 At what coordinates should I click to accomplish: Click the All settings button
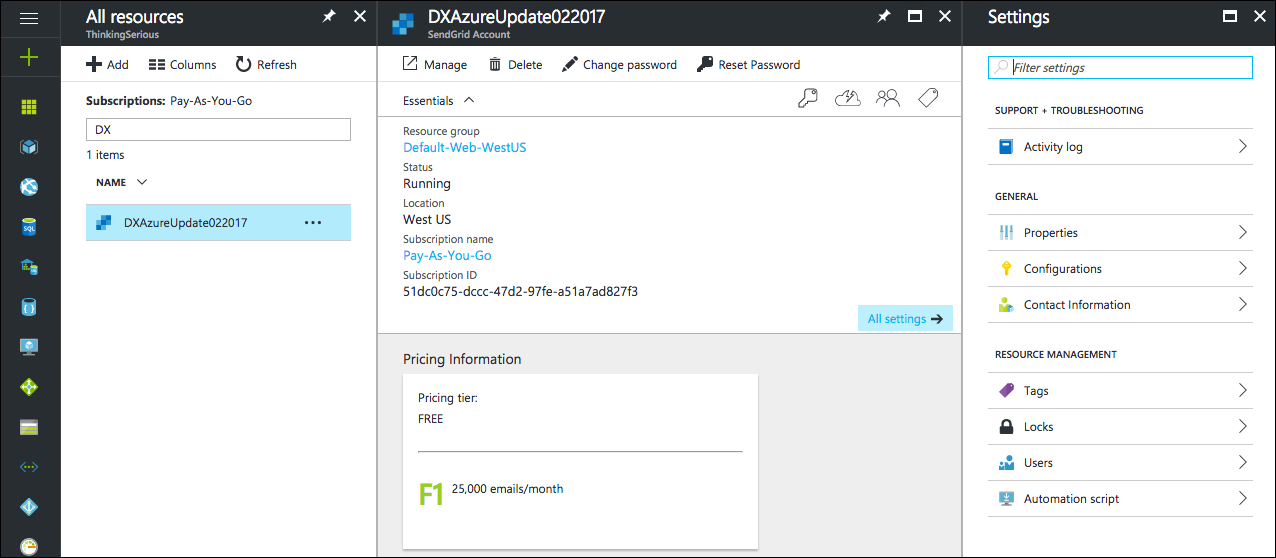905,318
